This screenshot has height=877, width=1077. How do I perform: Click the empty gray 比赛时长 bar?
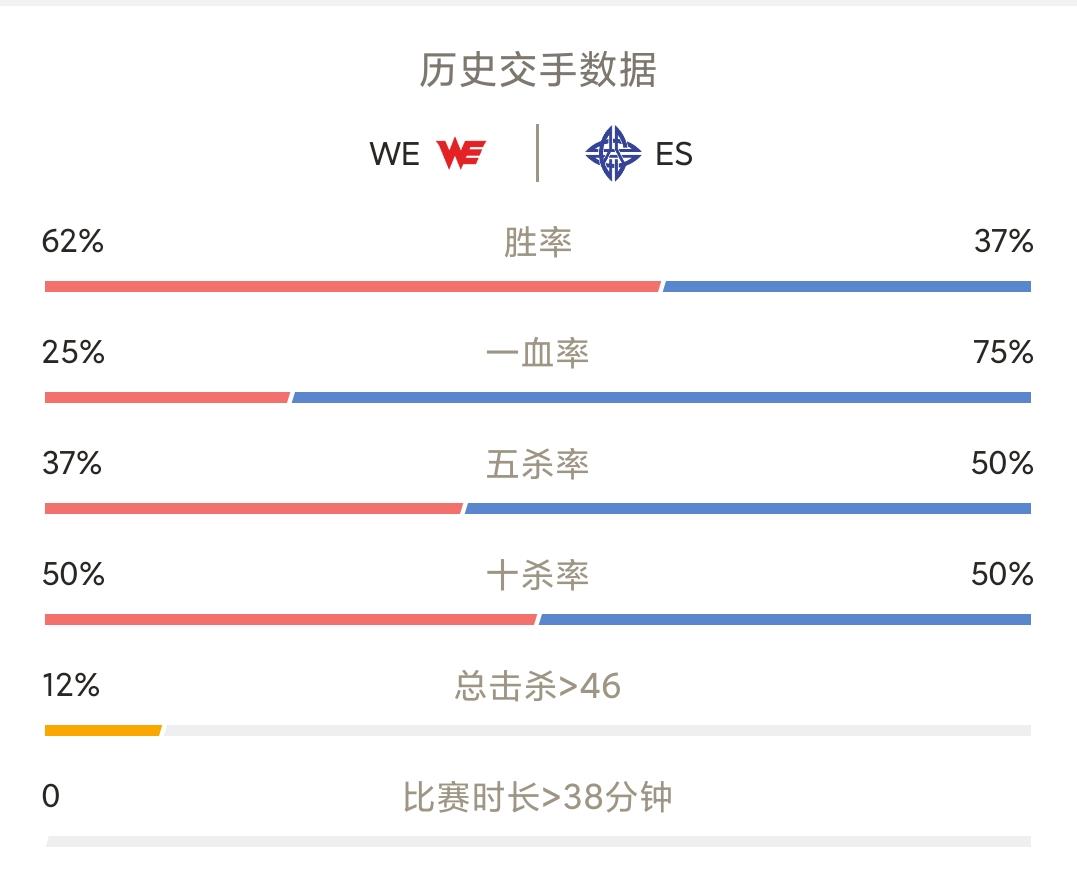(x=538, y=842)
